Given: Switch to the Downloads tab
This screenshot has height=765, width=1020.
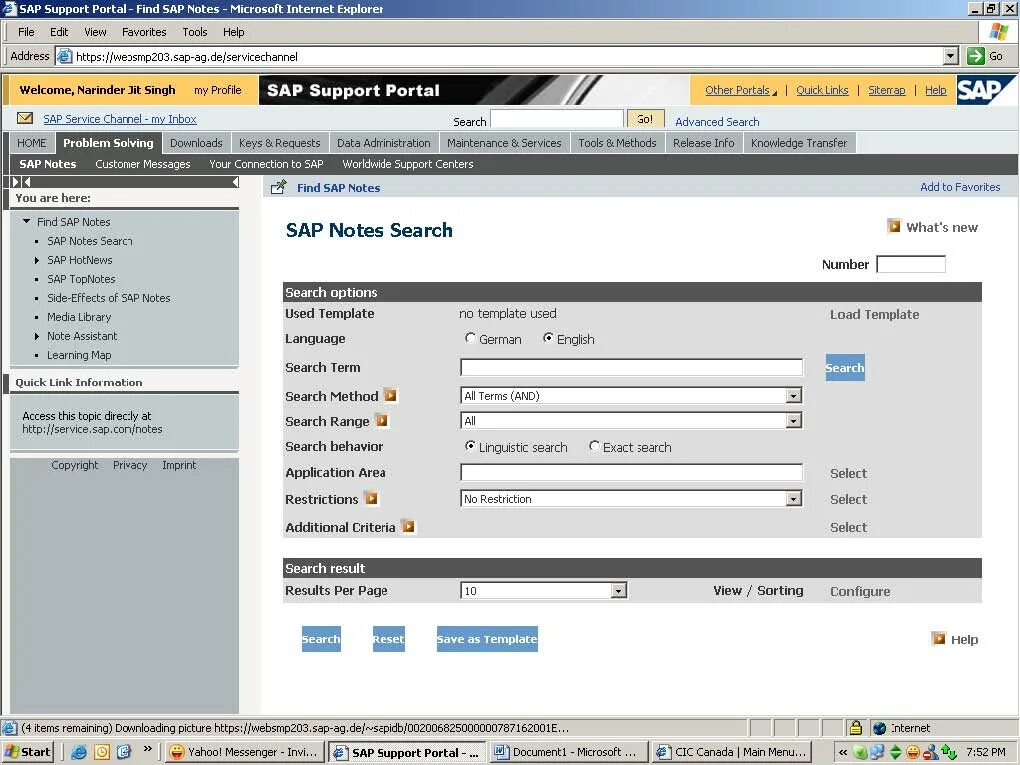Looking at the screenshot, I should (x=196, y=143).
